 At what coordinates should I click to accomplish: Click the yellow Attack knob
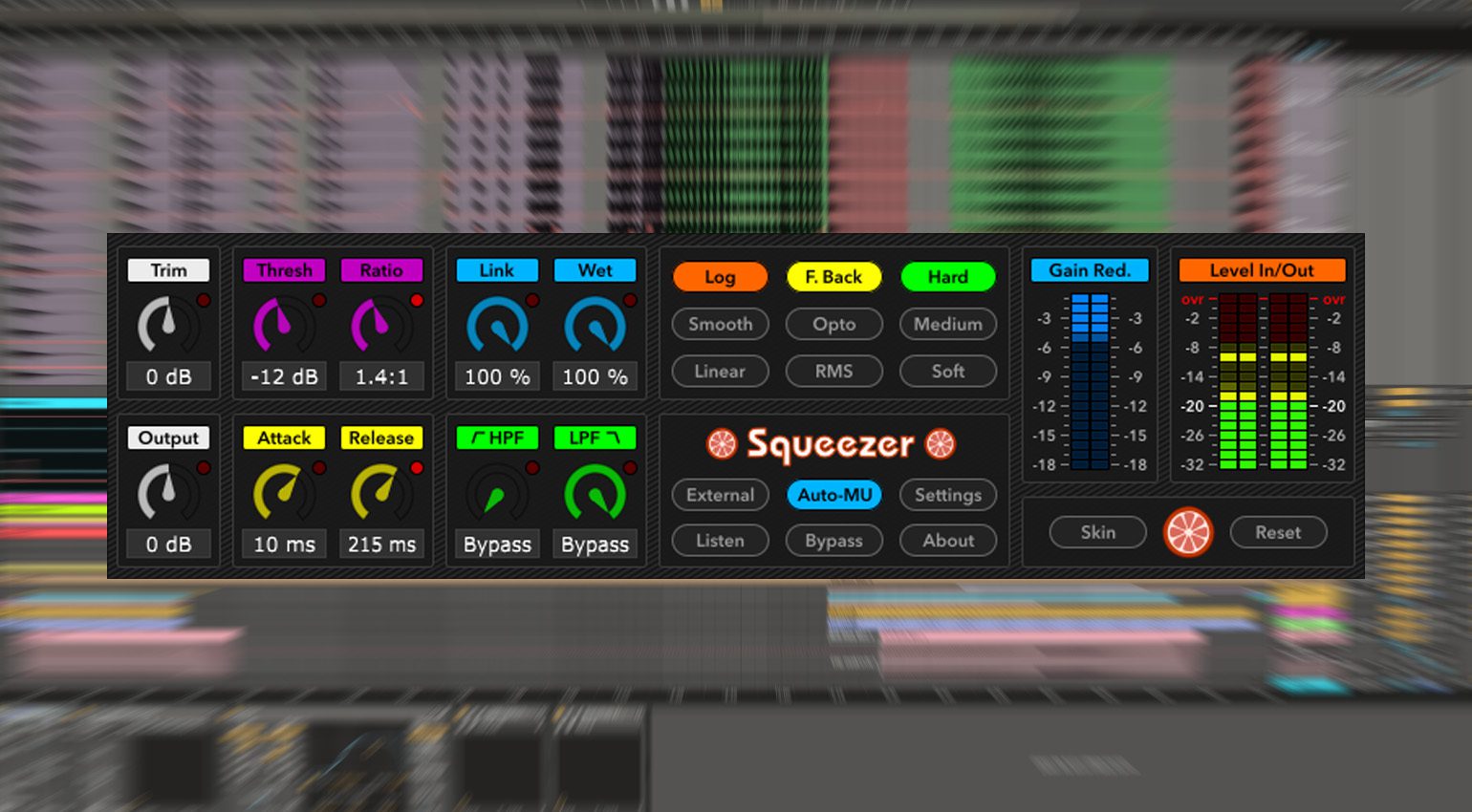coord(284,492)
